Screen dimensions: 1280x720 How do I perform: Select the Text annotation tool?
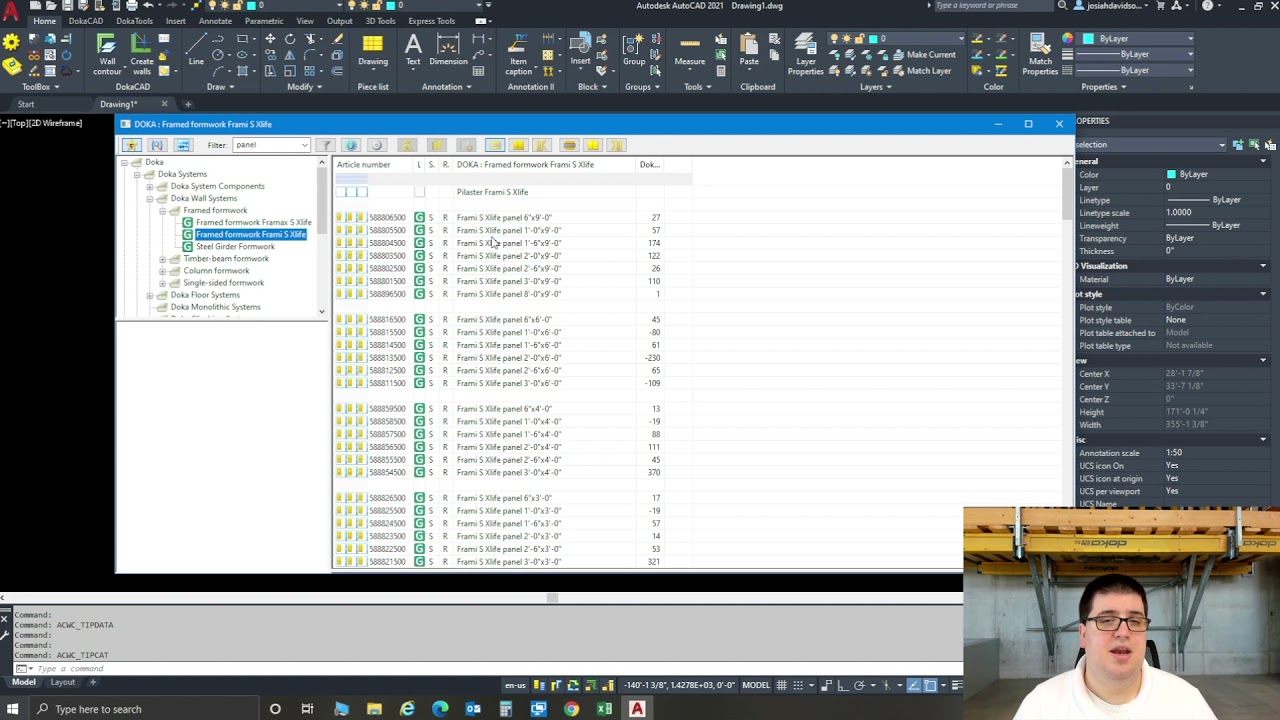click(413, 49)
